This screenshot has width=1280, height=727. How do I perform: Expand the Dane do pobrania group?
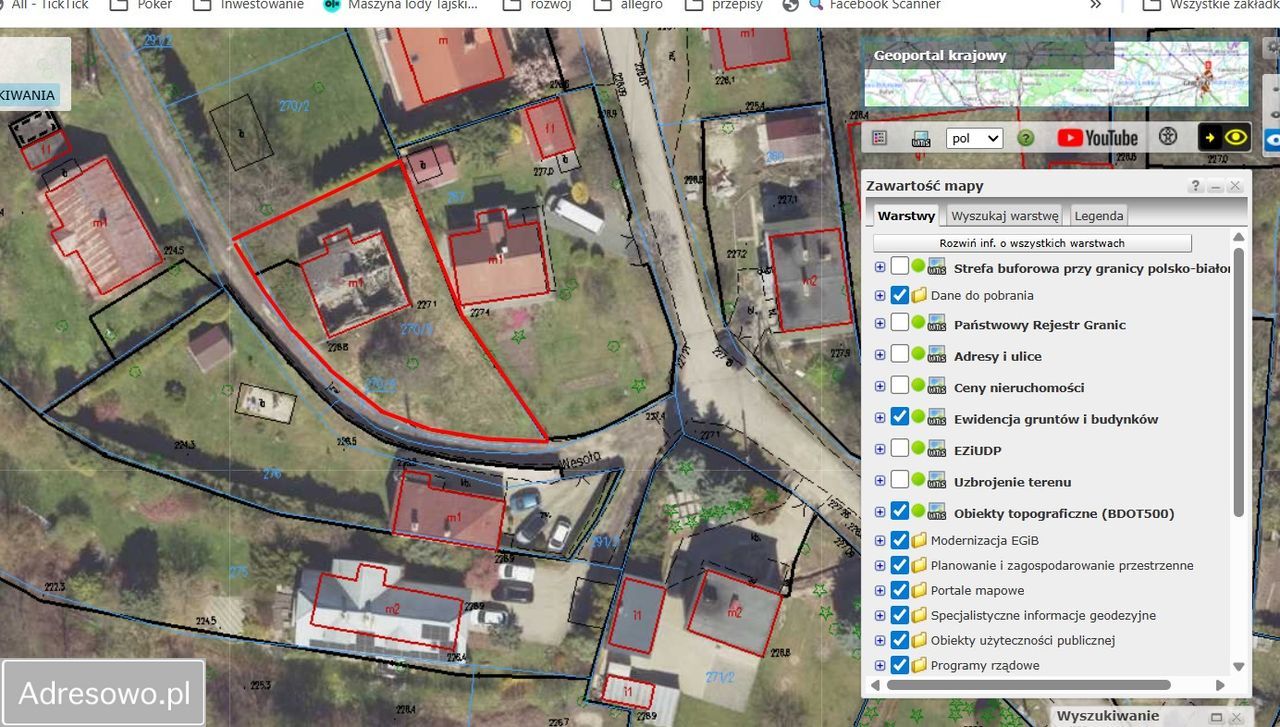880,295
